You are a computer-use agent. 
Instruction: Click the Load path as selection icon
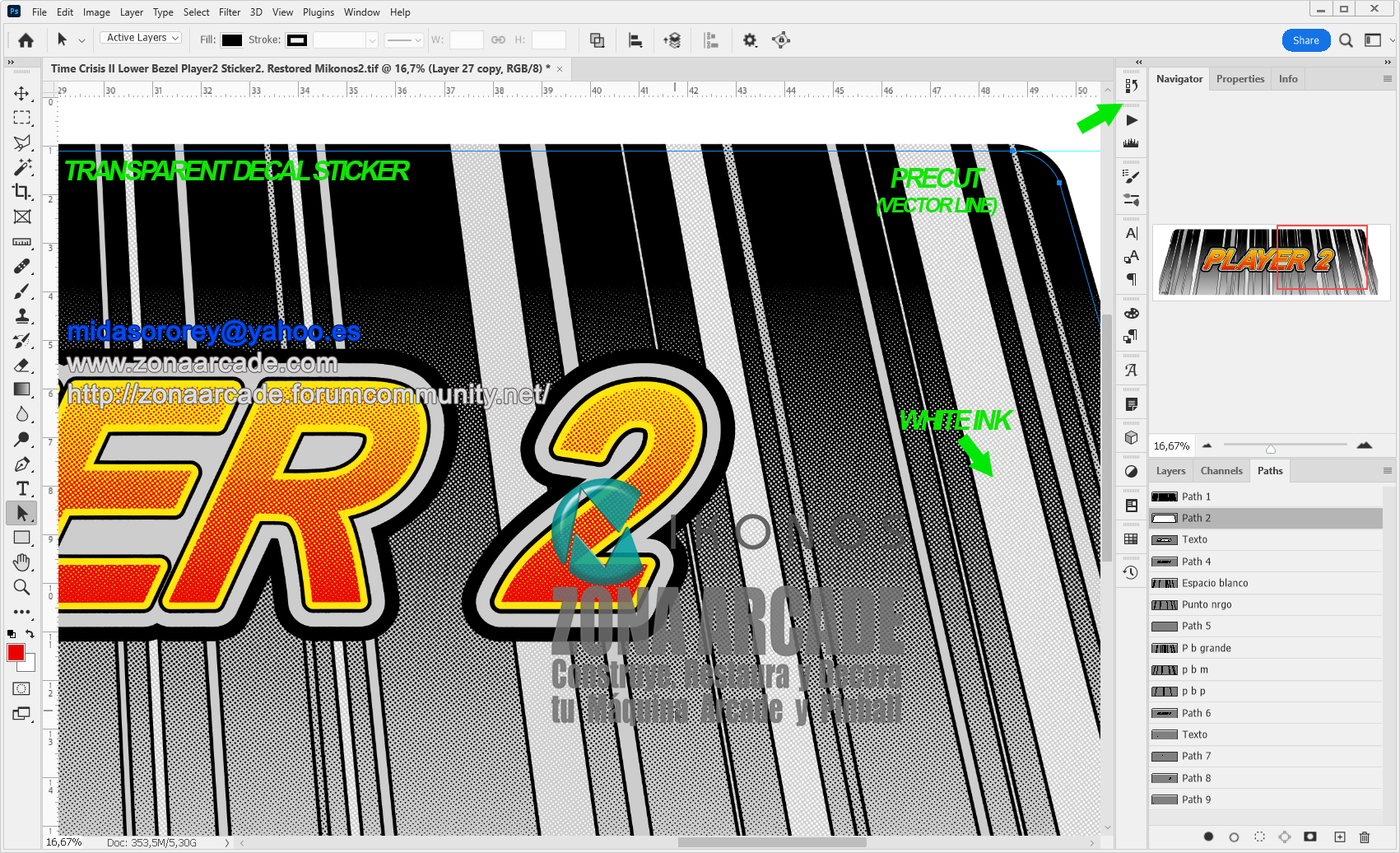1259,837
